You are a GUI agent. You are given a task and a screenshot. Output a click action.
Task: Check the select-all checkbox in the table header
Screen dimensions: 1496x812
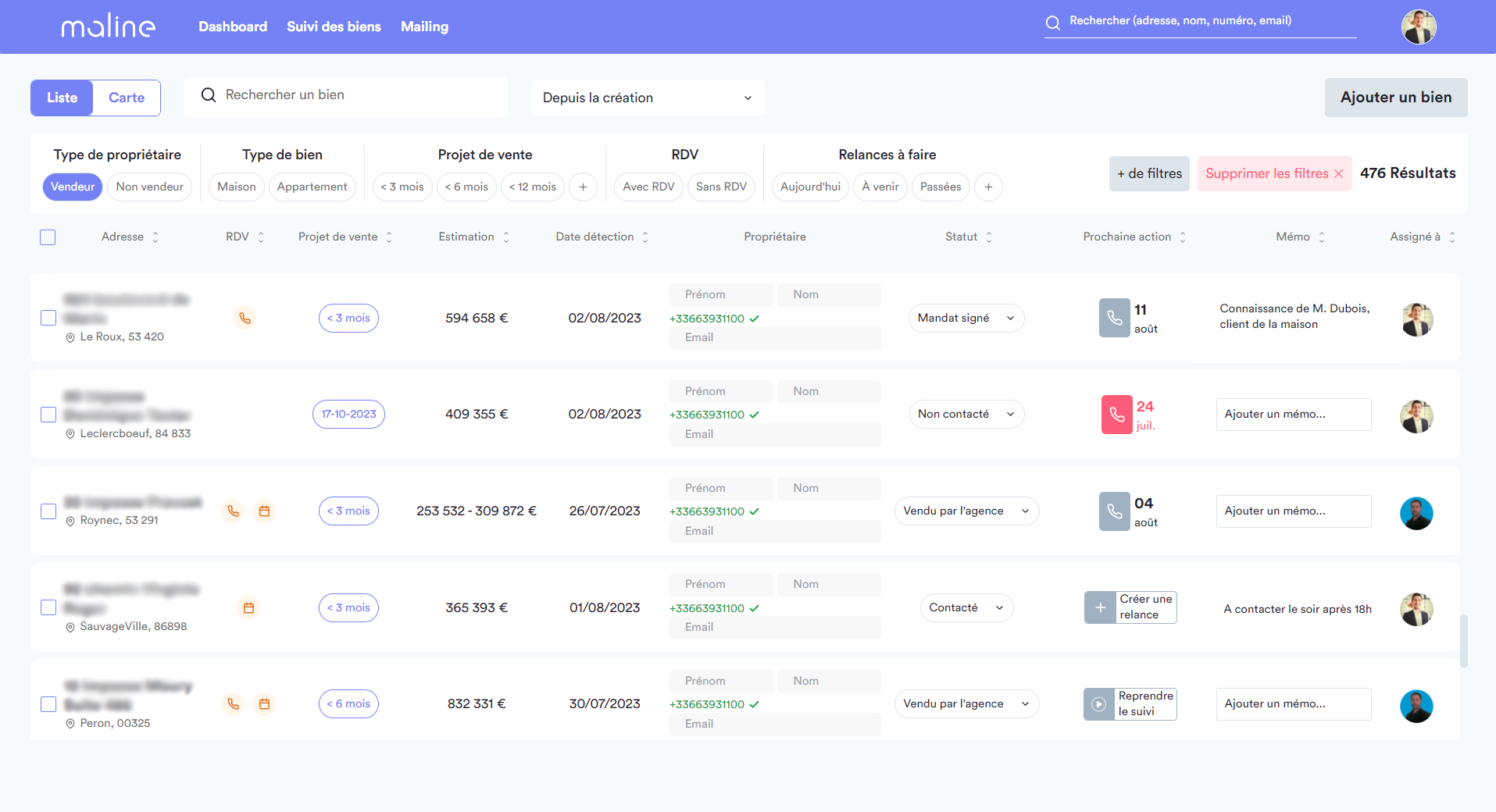[48, 237]
